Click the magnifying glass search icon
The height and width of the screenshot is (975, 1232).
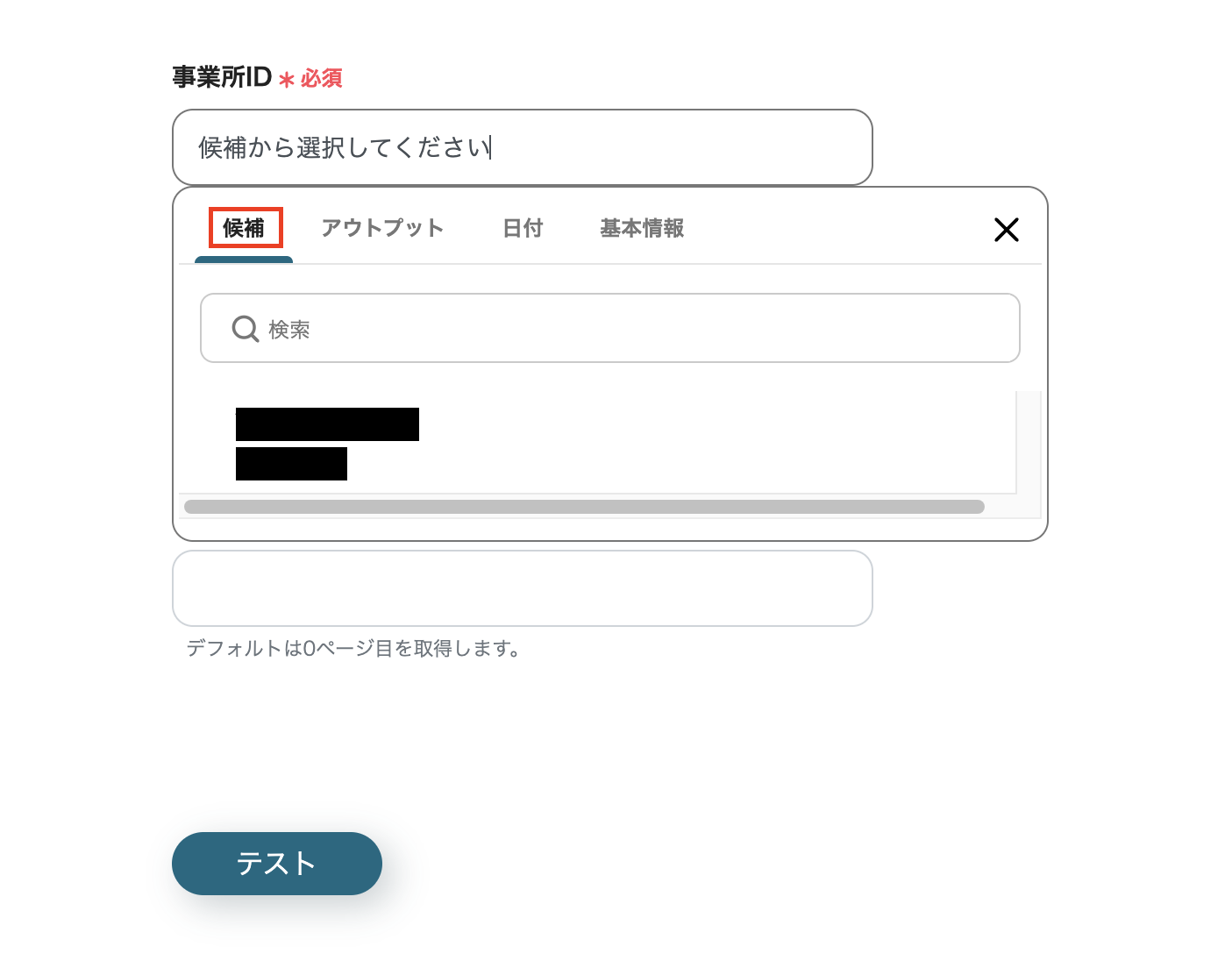point(245,329)
